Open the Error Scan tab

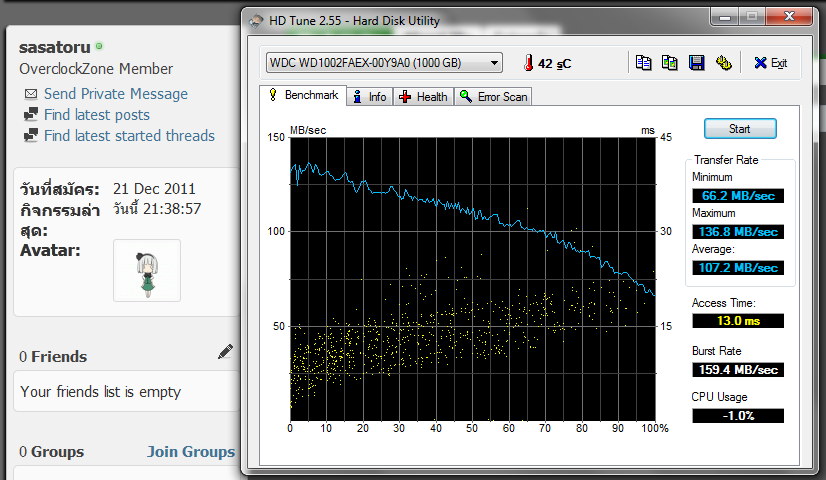[x=493, y=97]
